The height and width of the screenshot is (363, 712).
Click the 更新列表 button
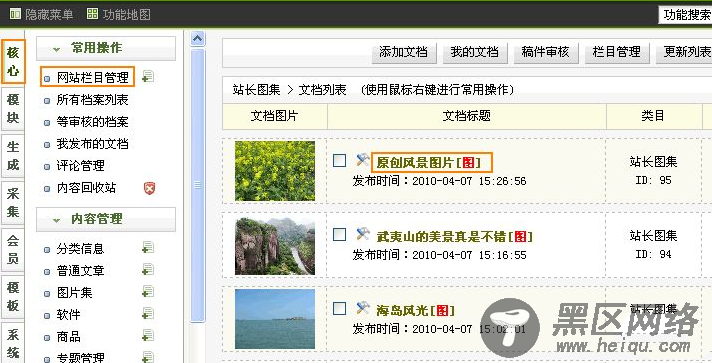click(684, 52)
